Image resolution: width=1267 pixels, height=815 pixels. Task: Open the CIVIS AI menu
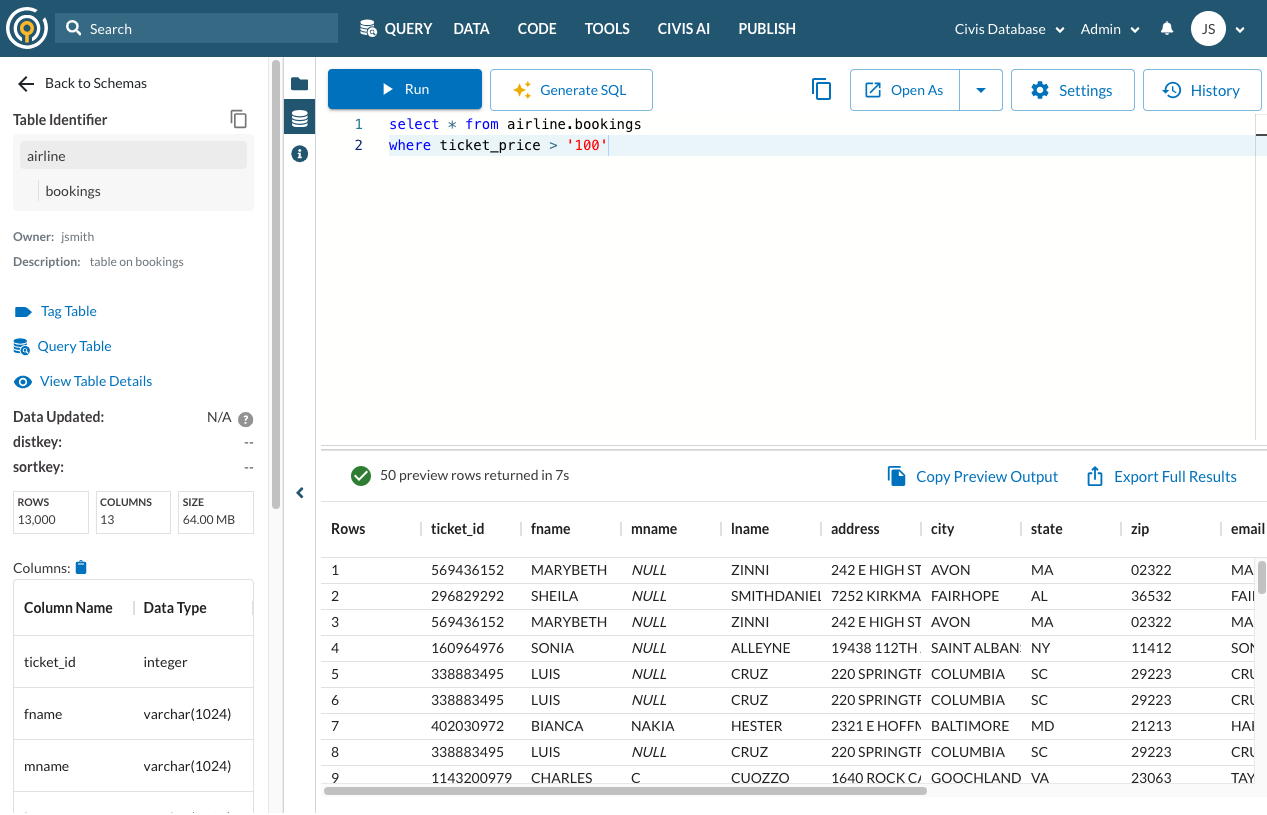point(684,29)
